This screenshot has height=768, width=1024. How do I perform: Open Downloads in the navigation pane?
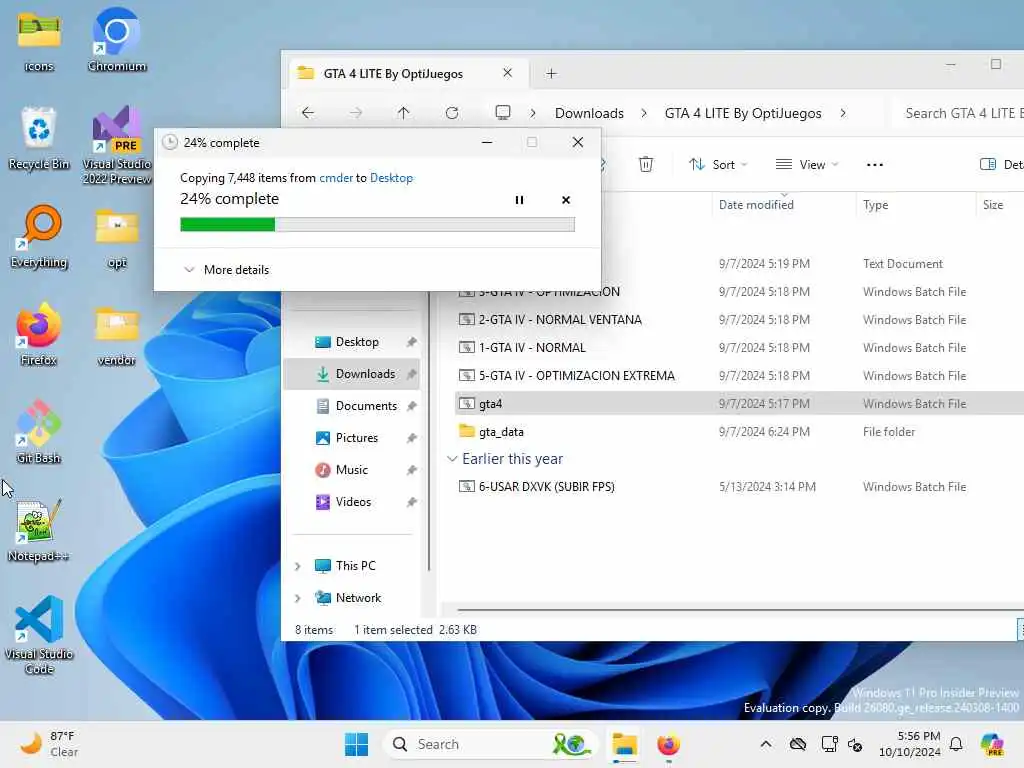coord(353,374)
